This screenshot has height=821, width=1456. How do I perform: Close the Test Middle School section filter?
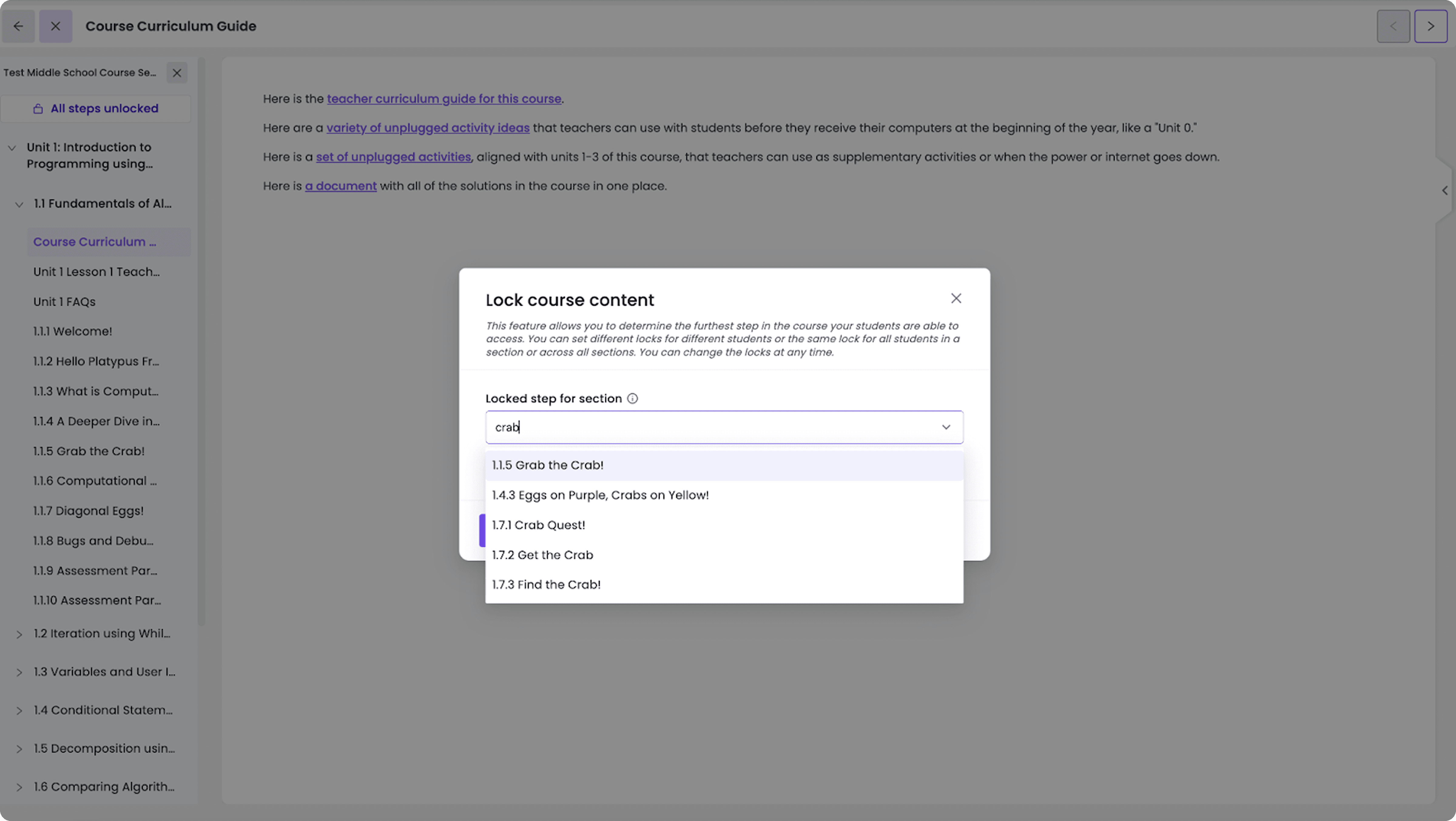[x=177, y=73]
